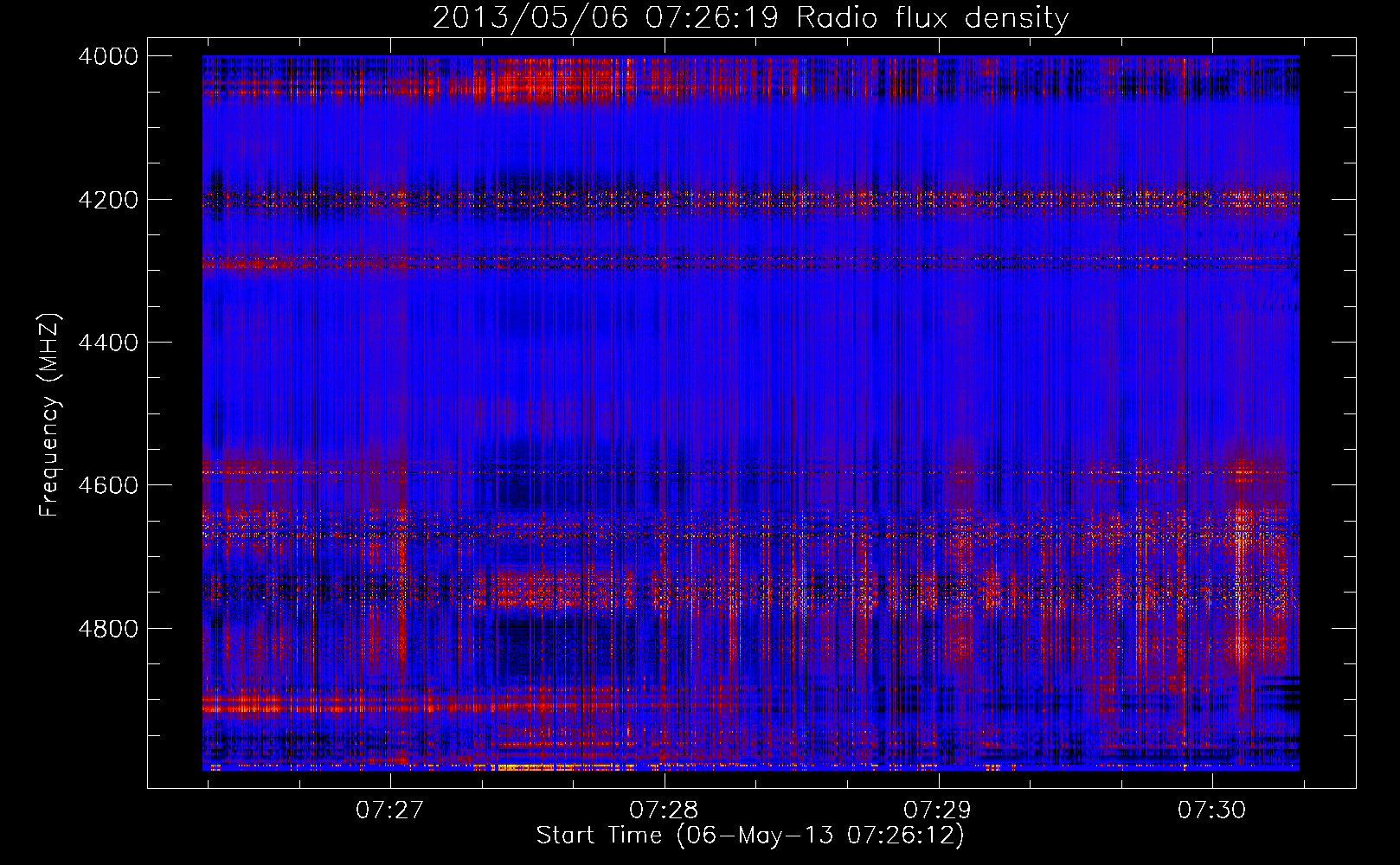Click the x-axis label "Start Time (06-May-13 07:26:12)"
Screen dimensions: 1400x865
(x=750, y=836)
